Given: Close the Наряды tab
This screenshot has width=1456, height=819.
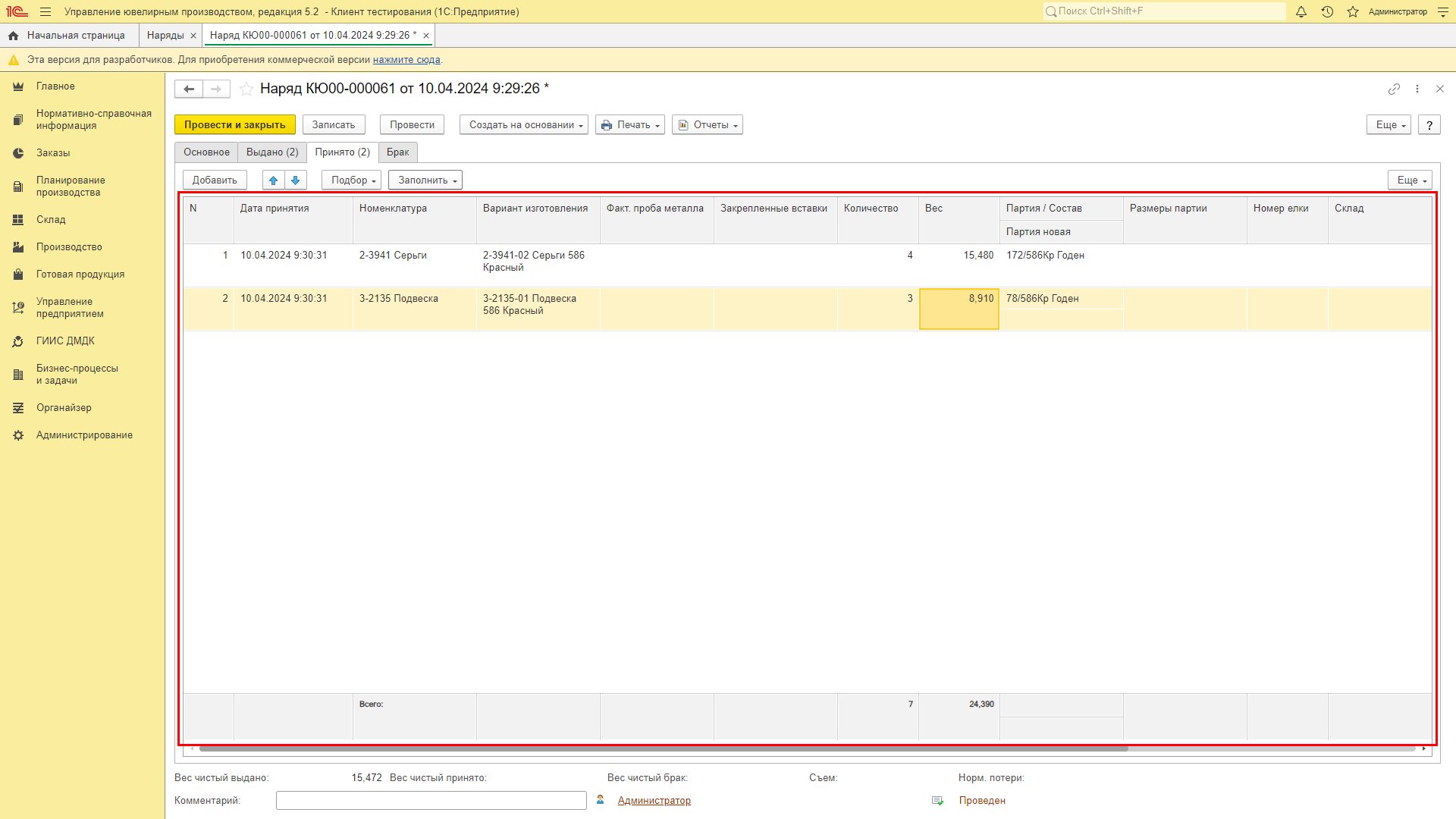Looking at the screenshot, I should (193, 36).
